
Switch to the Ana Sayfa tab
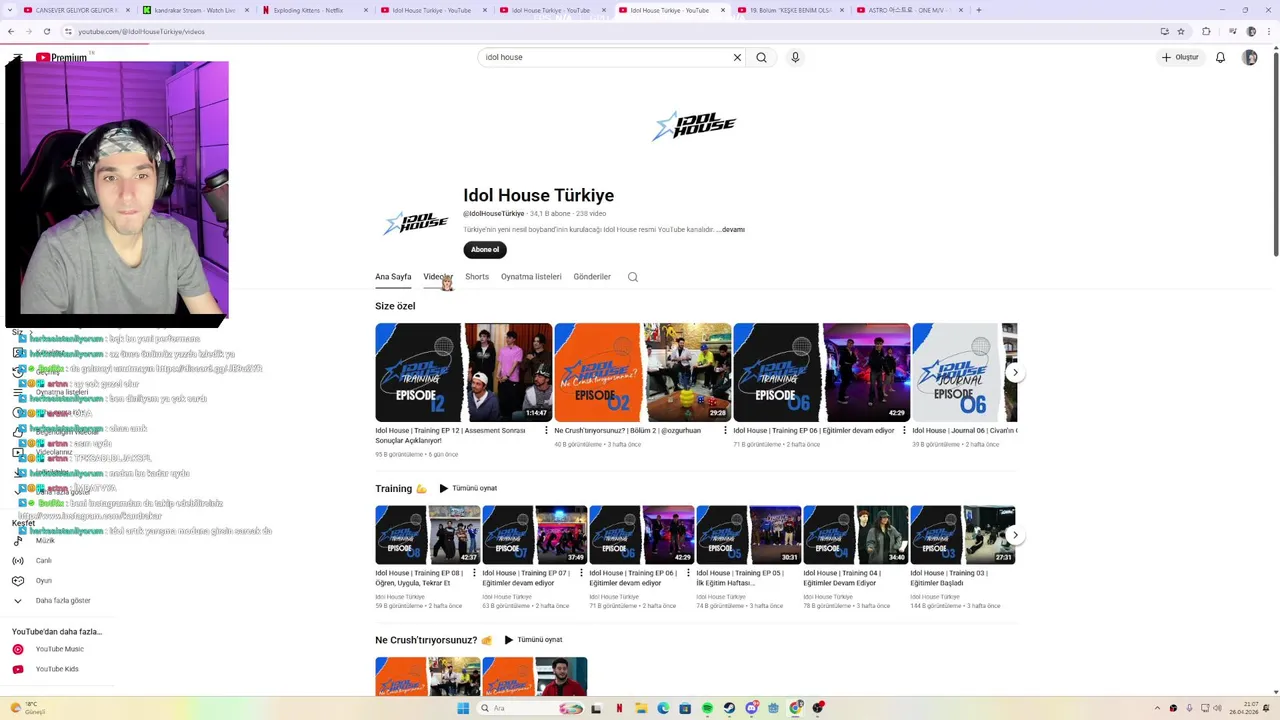(x=393, y=277)
